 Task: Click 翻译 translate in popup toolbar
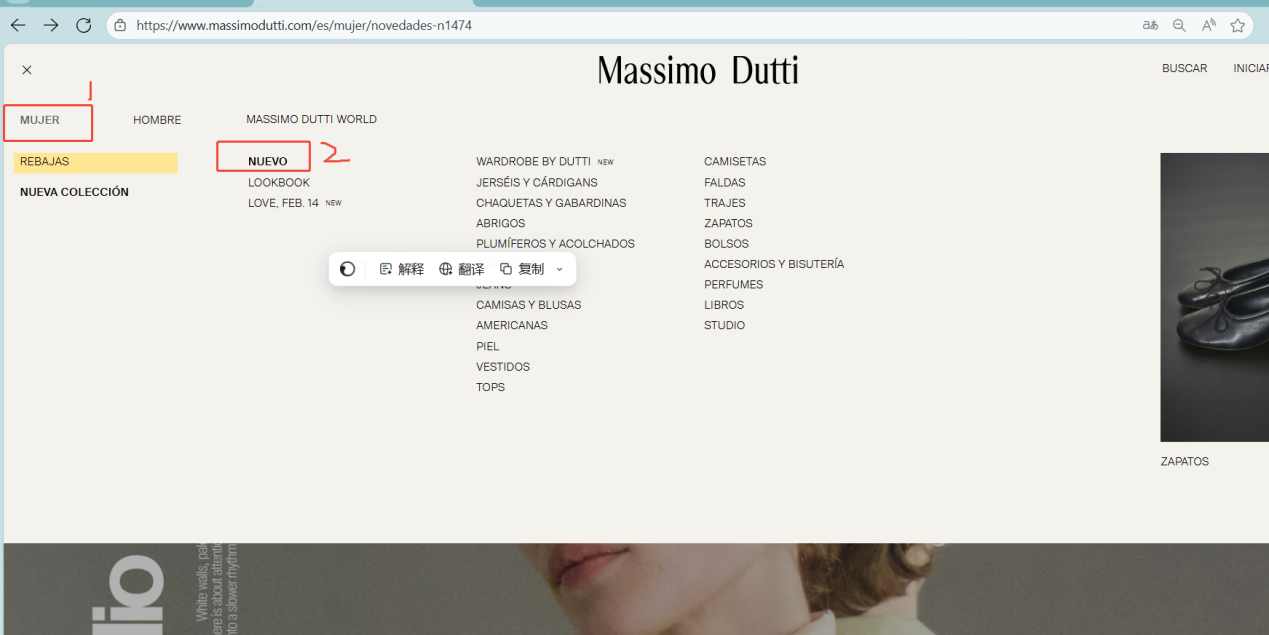462,269
